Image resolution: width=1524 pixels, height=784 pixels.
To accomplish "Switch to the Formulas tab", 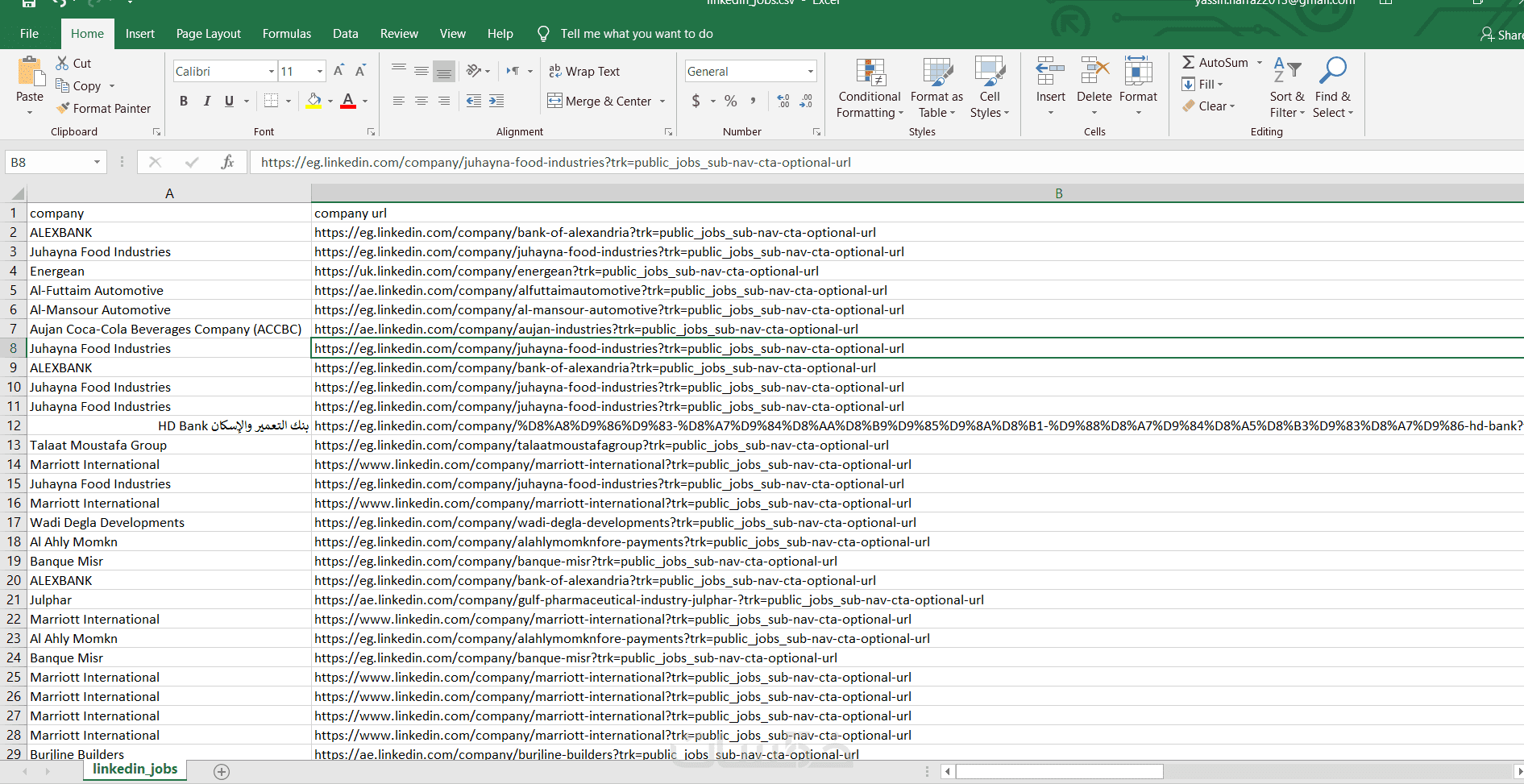I will (287, 33).
